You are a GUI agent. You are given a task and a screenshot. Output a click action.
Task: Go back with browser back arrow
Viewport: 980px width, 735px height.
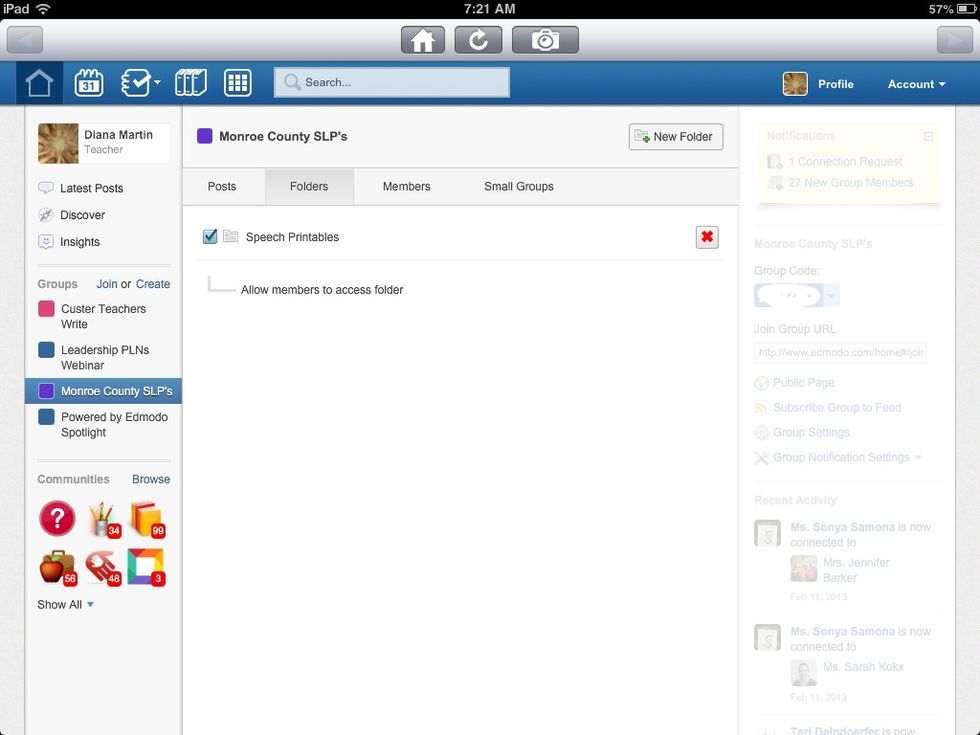(x=25, y=40)
